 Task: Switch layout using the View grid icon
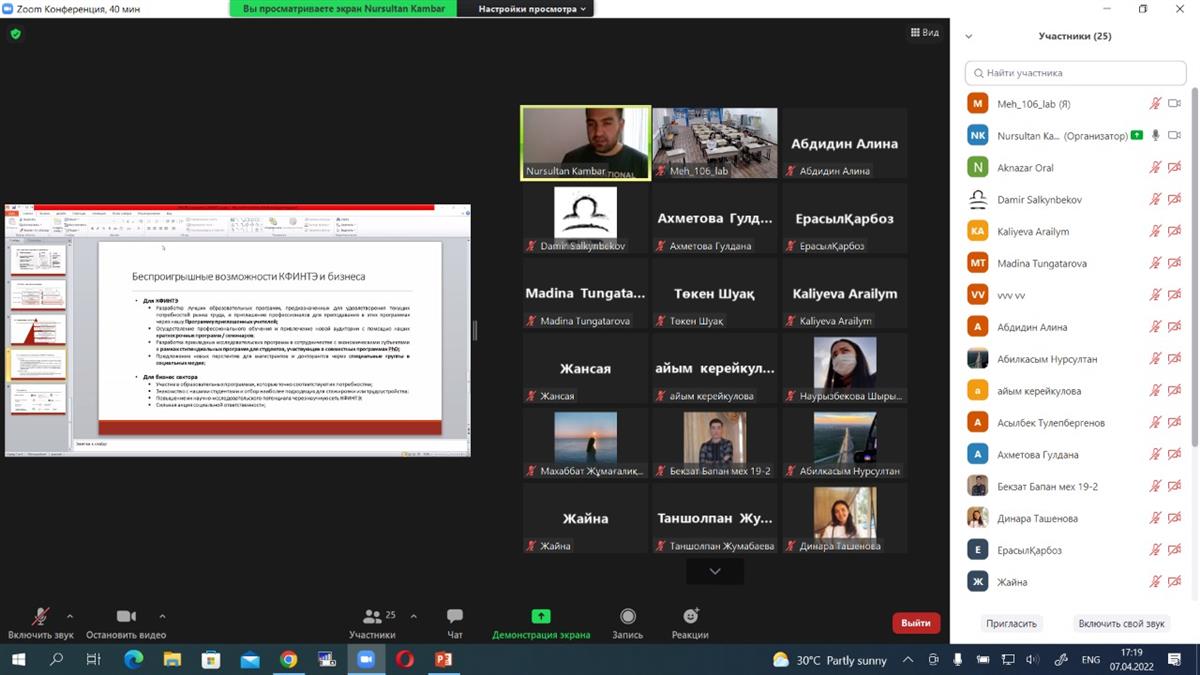[x=924, y=33]
